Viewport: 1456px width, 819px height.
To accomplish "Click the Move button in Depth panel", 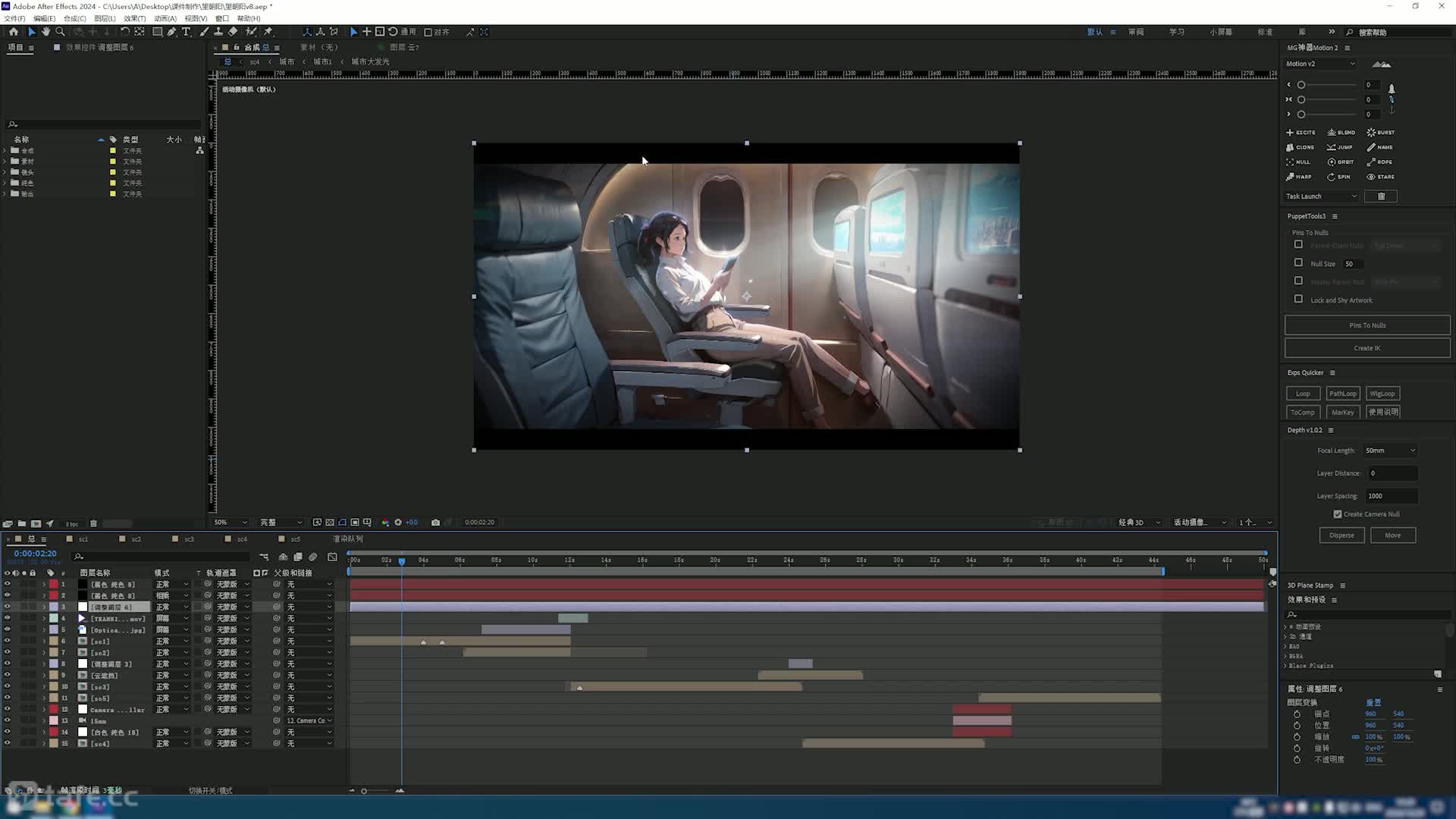I will coord(1392,535).
